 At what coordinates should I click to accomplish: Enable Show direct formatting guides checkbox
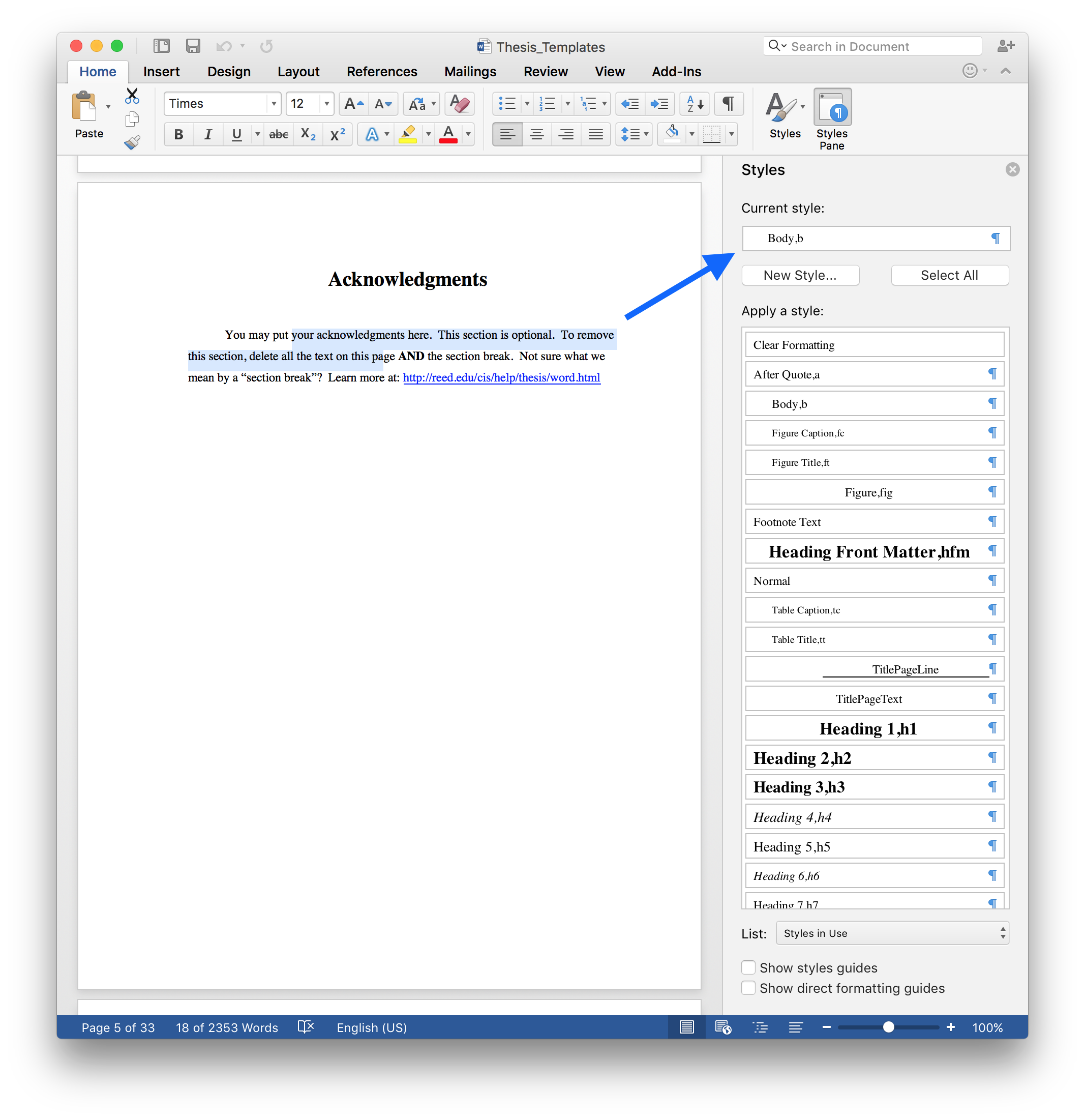pyautogui.click(x=748, y=988)
